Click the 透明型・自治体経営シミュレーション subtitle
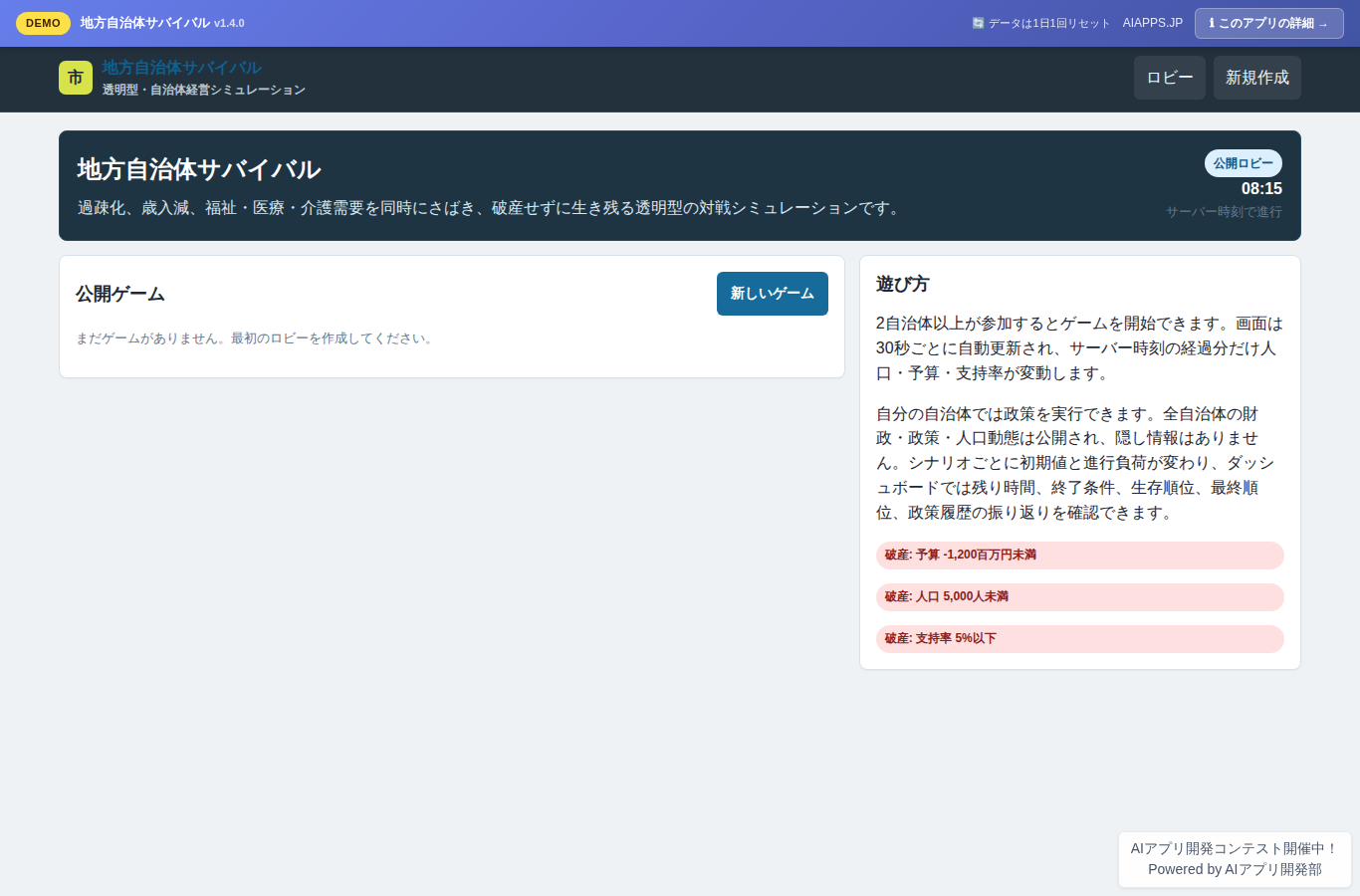 pos(203,90)
